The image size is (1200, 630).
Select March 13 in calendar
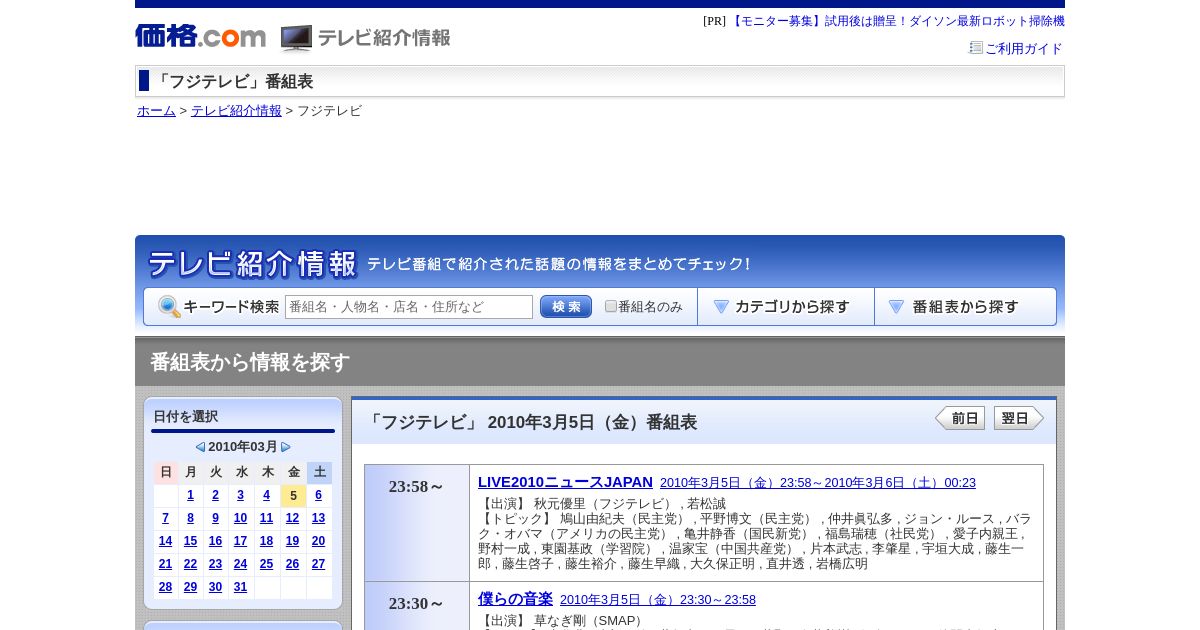click(x=319, y=518)
